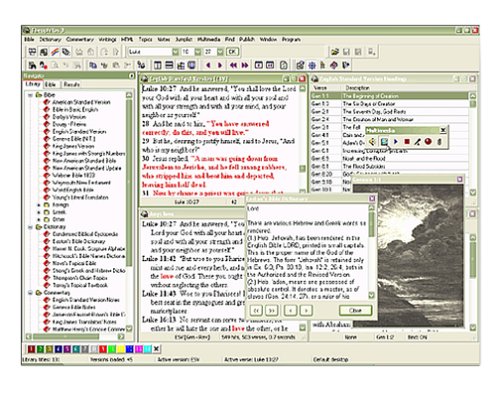Viewport: 500px width, 395px height.
Task: Switch to the Results tab in Navigator
Action: (x=72, y=84)
